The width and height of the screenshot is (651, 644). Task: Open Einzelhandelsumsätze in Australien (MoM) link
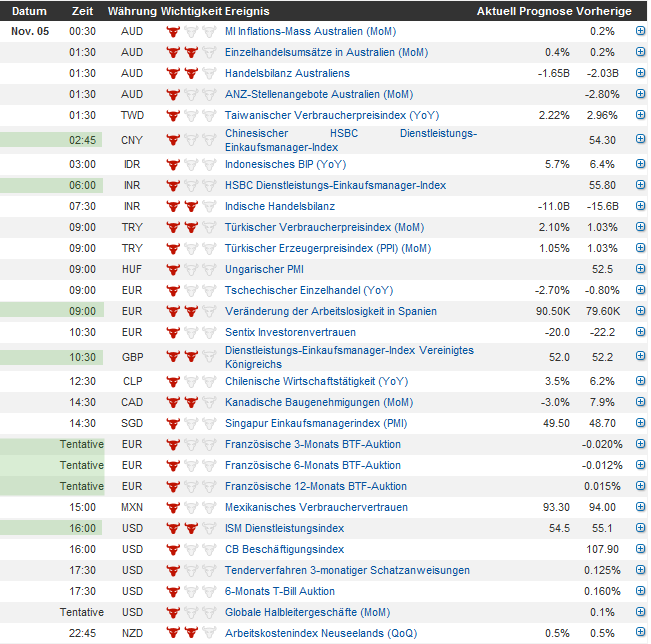click(x=326, y=52)
